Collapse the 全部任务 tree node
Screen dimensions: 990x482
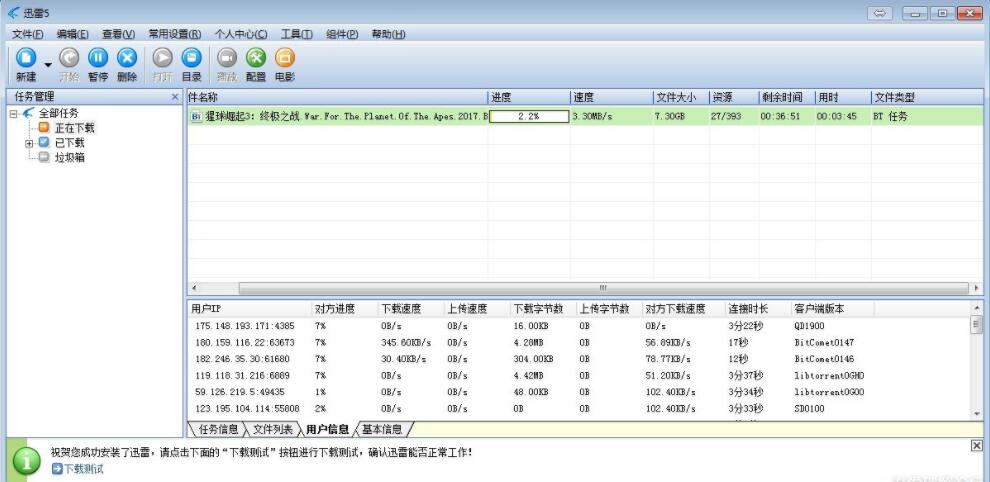pyautogui.click(x=13, y=114)
